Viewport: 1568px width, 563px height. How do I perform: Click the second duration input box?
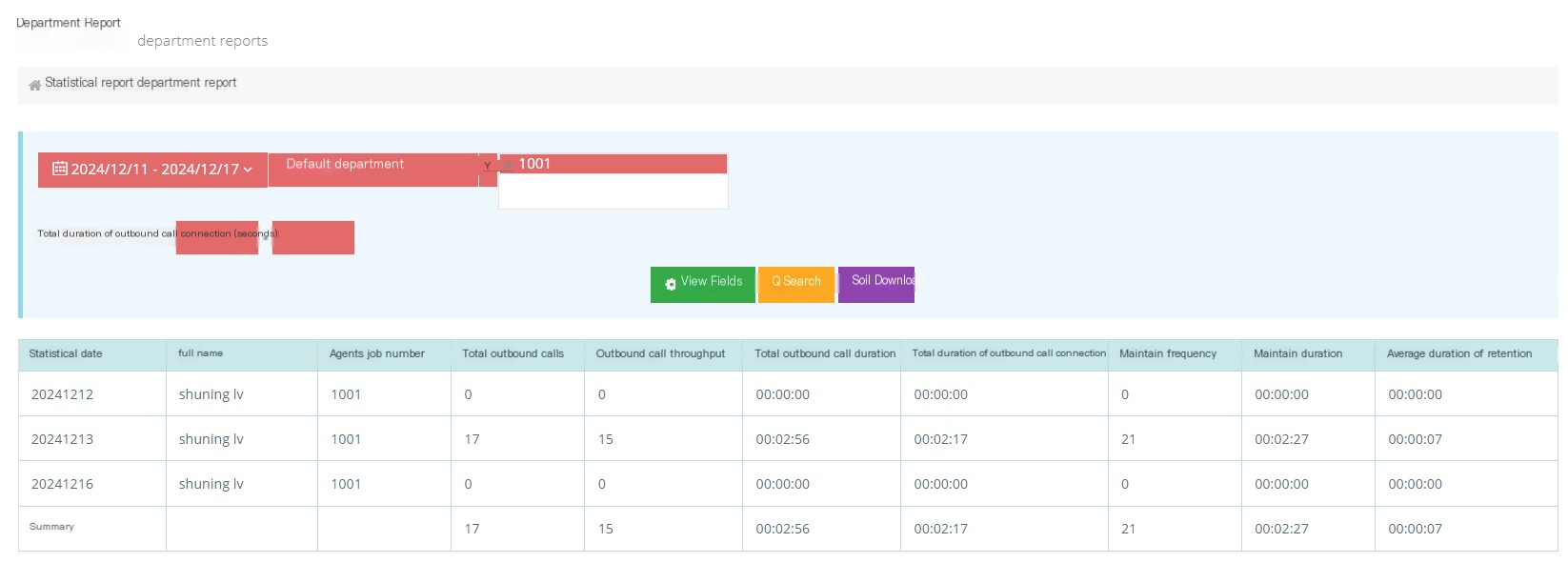click(313, 238)
